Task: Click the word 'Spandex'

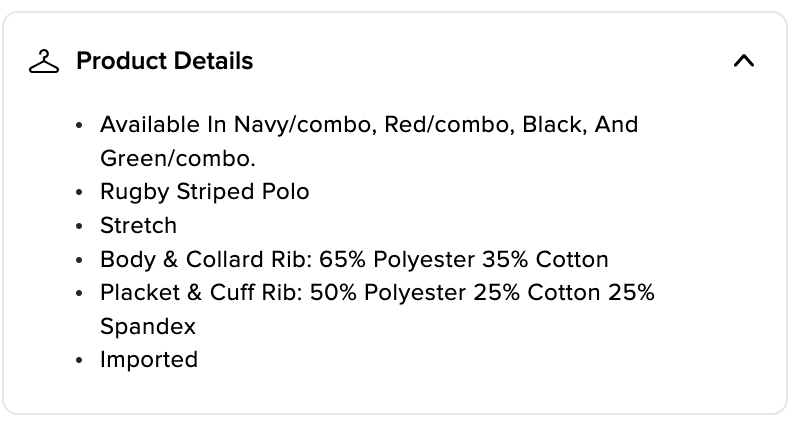Action: click(147, 326)
